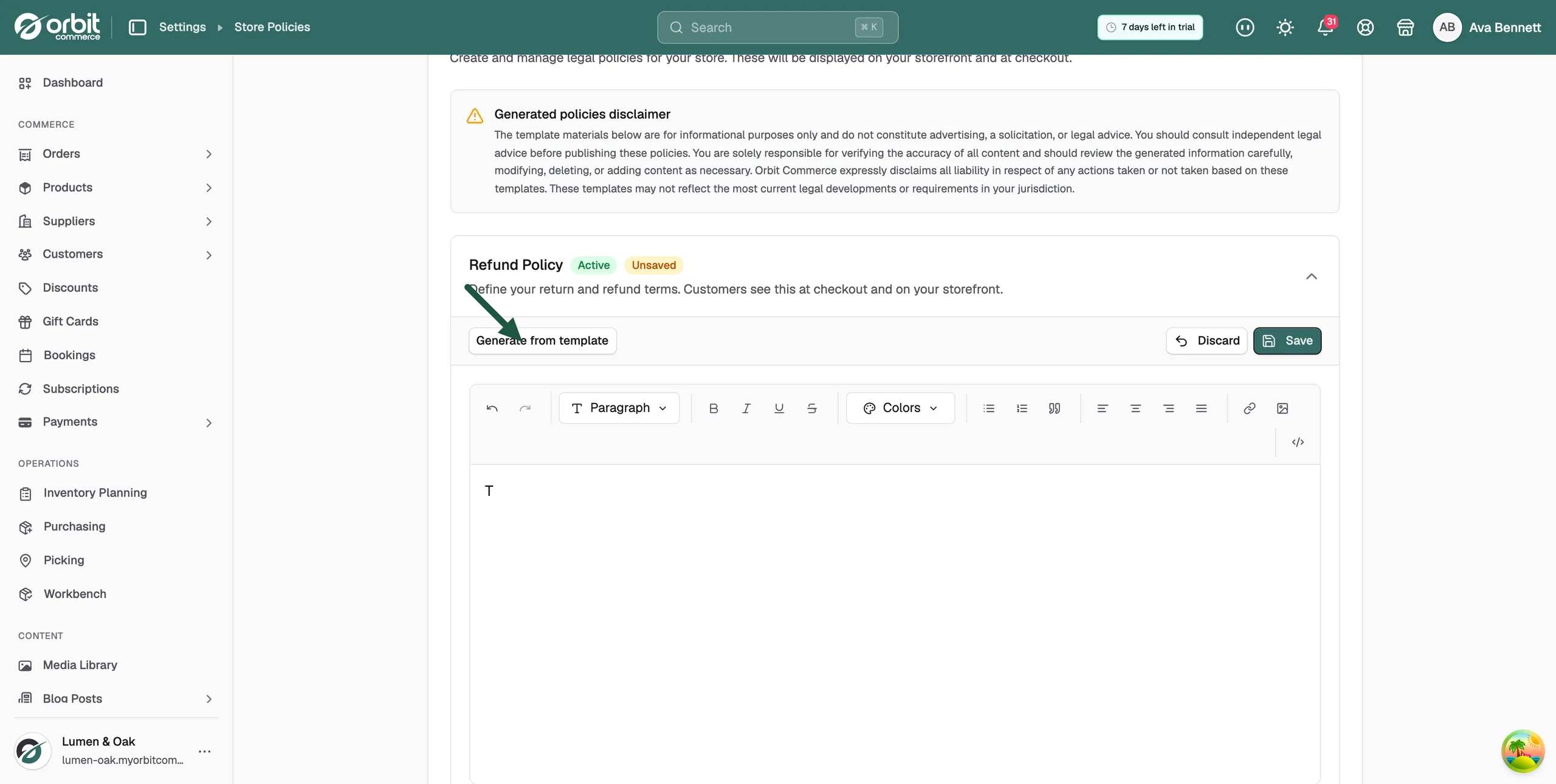Open notifications bell

point(1326,27)
